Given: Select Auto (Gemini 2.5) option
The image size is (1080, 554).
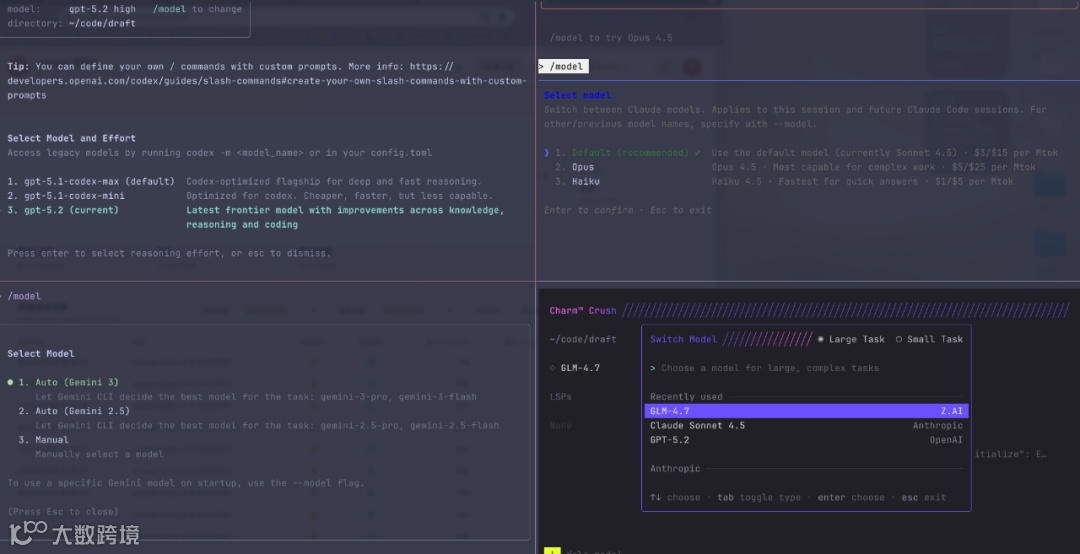Looking at the screenshot, I should (74, 411).
